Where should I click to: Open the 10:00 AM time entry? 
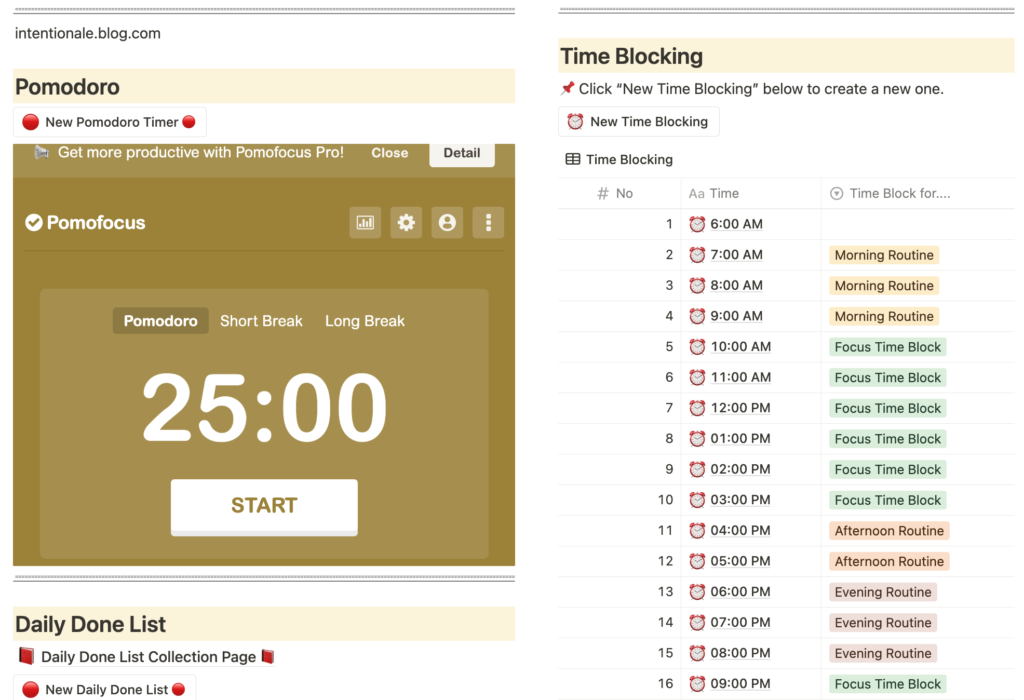(x=741, y=347)
